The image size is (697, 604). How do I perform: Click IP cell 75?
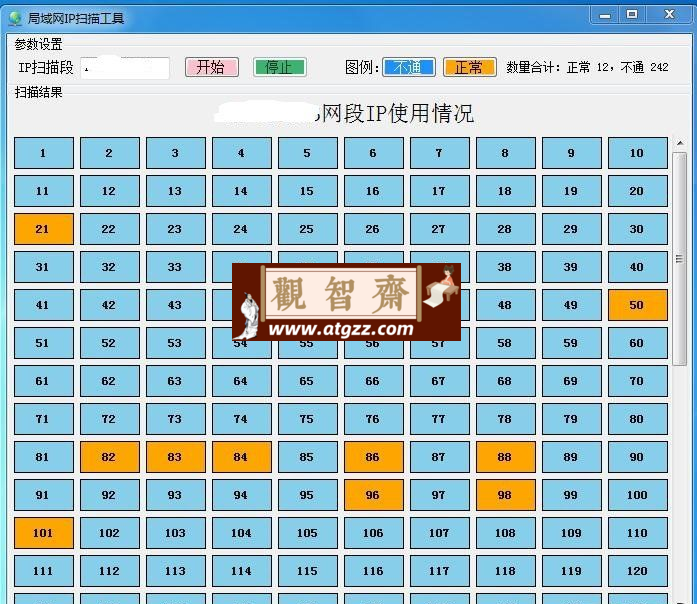(x=308, y=419)
